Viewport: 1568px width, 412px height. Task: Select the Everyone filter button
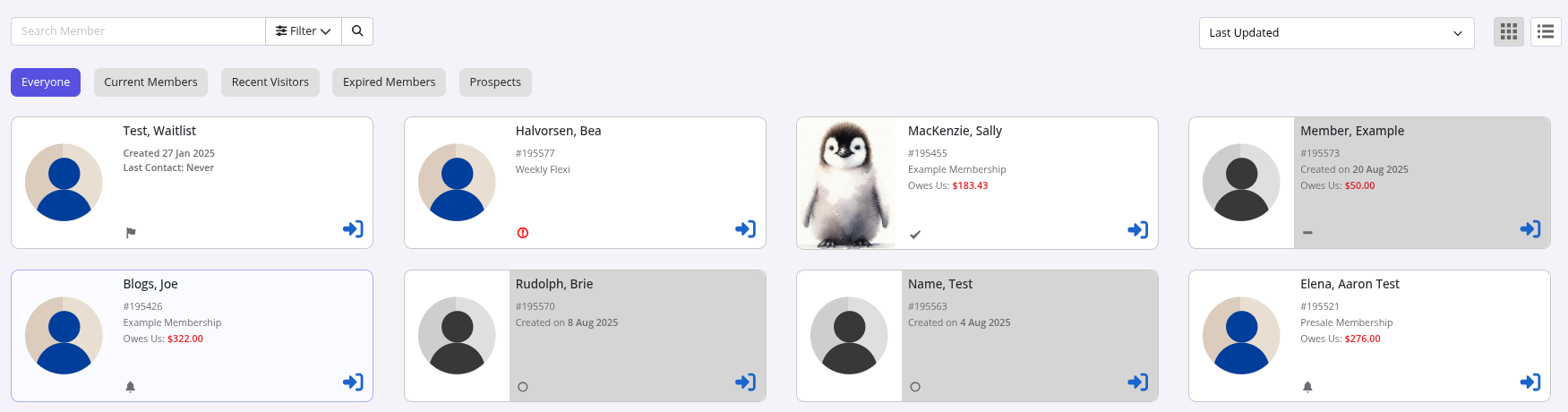[46, 82]
